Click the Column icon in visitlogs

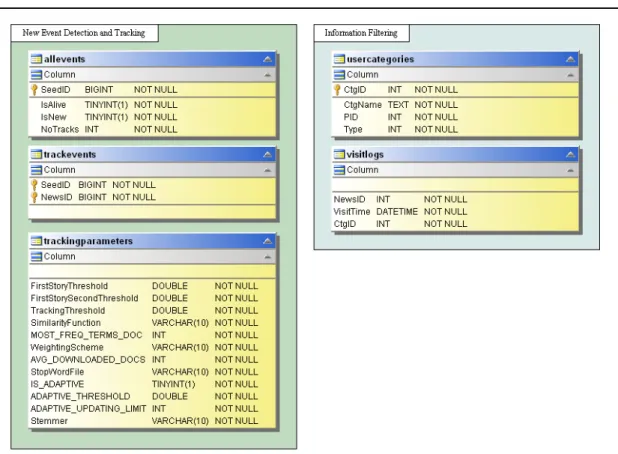339,170
